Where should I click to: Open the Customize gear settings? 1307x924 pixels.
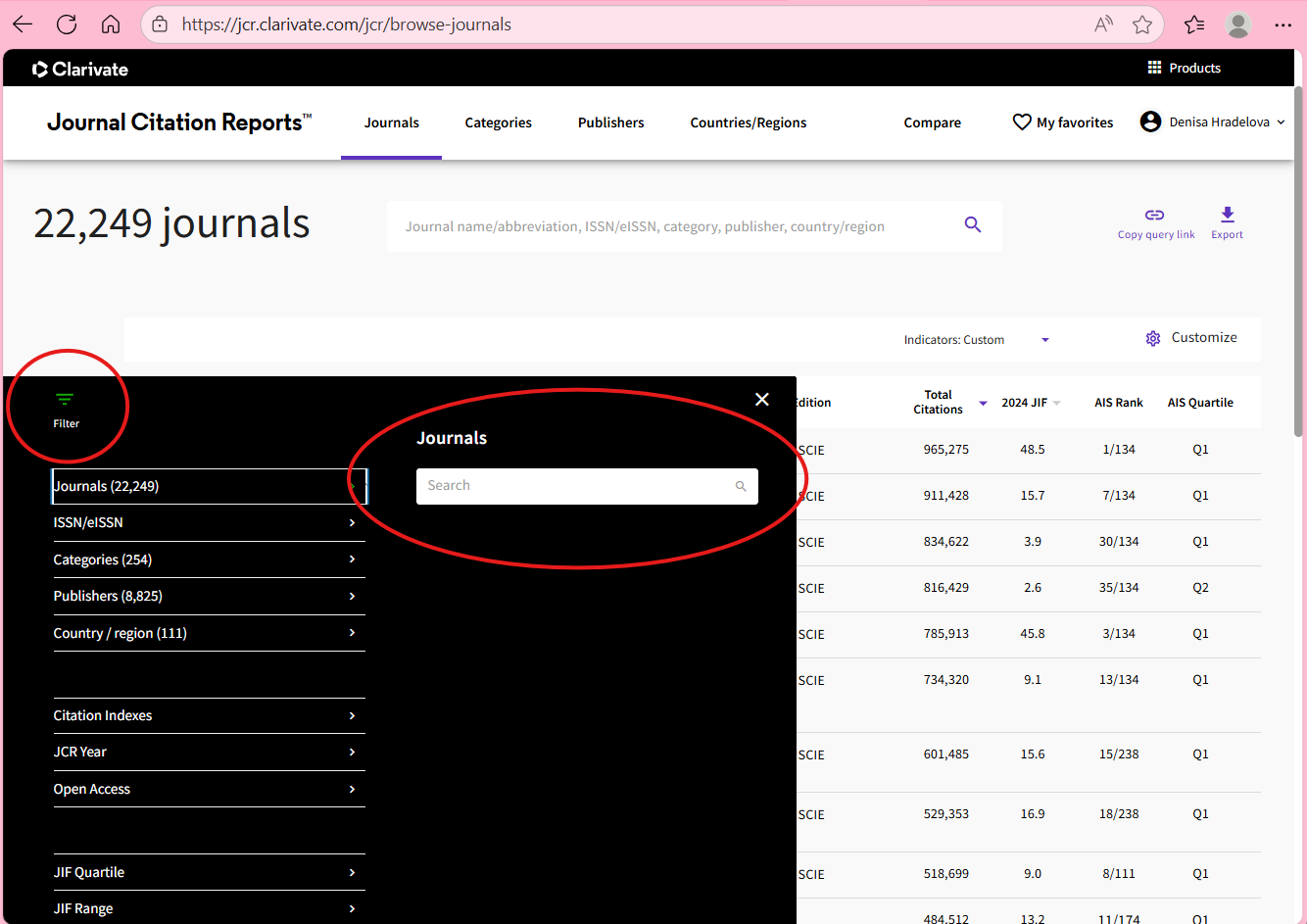(1153, 338)
